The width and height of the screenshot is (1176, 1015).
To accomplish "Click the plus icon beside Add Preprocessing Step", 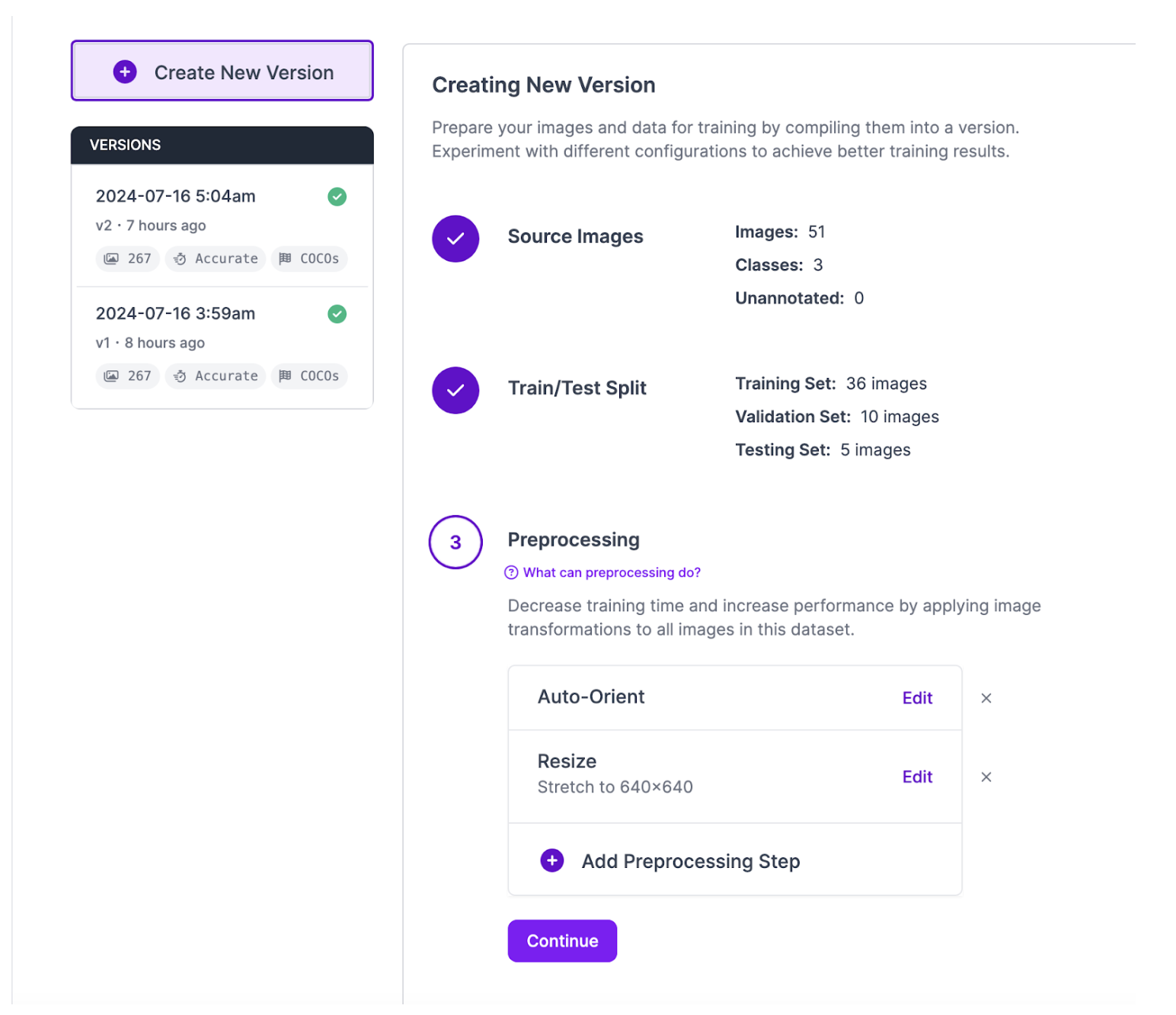I will pyautogui.click(x=552, y=860).
